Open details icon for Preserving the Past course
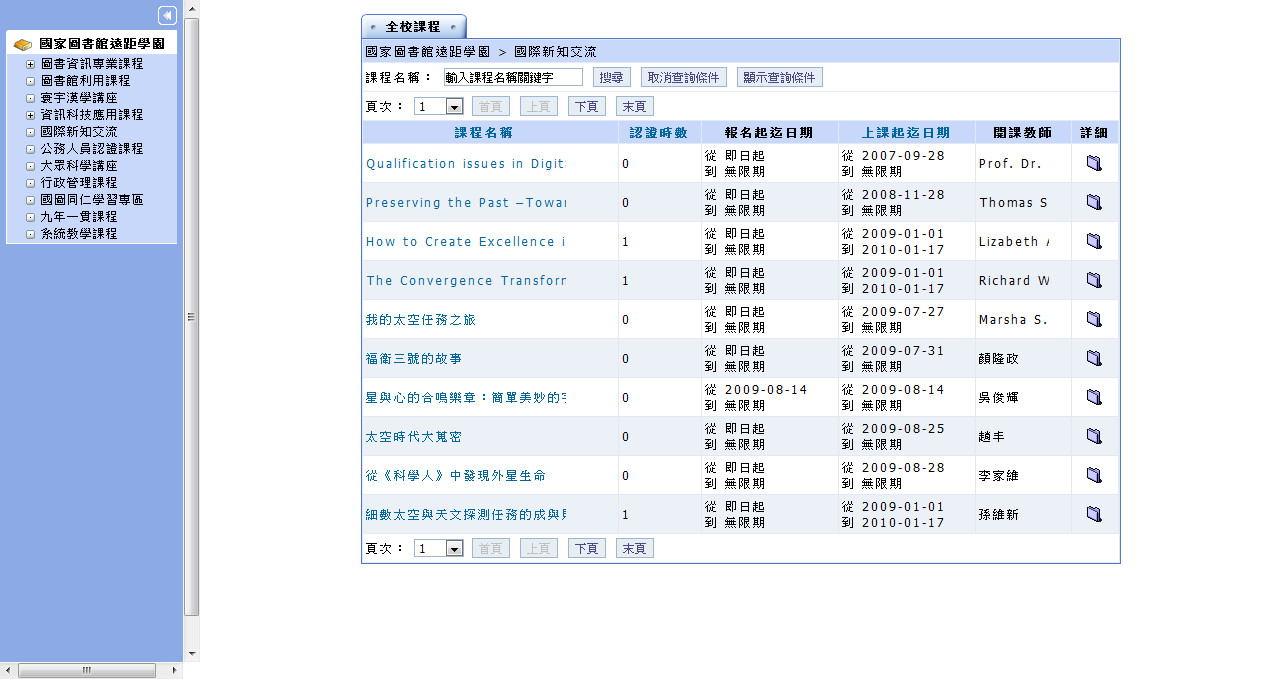The width and height of the screenshot is (1280, 679). click(1094, 203)
